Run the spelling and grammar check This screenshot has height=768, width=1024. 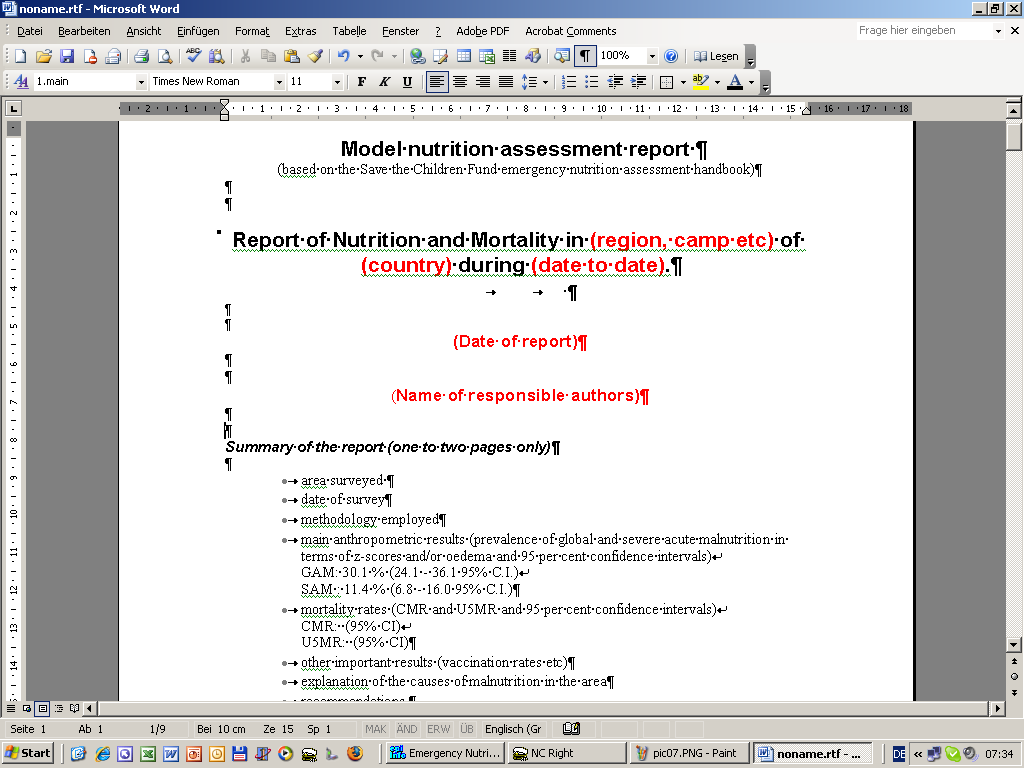point(194,56)
